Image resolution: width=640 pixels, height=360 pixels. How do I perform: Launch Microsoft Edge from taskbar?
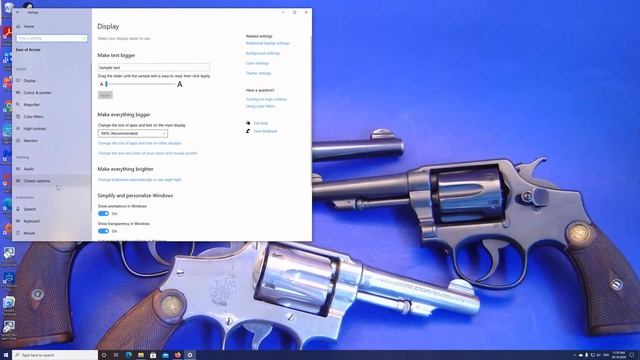(x=129, y=355)
